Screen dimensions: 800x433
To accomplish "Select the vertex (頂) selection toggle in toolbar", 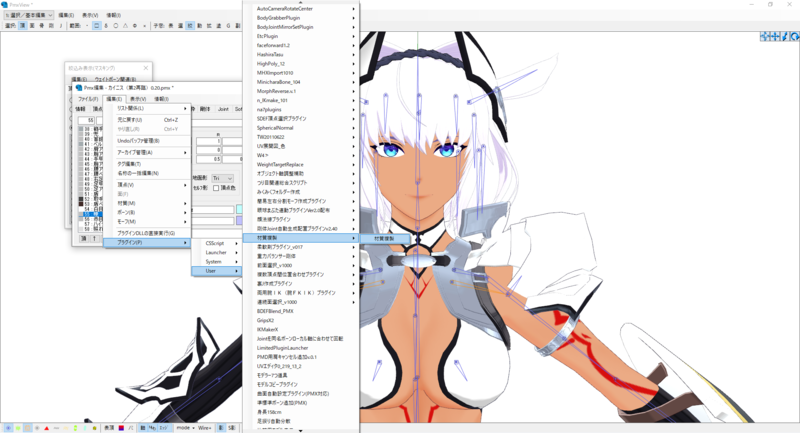I will tap(22, 26).
